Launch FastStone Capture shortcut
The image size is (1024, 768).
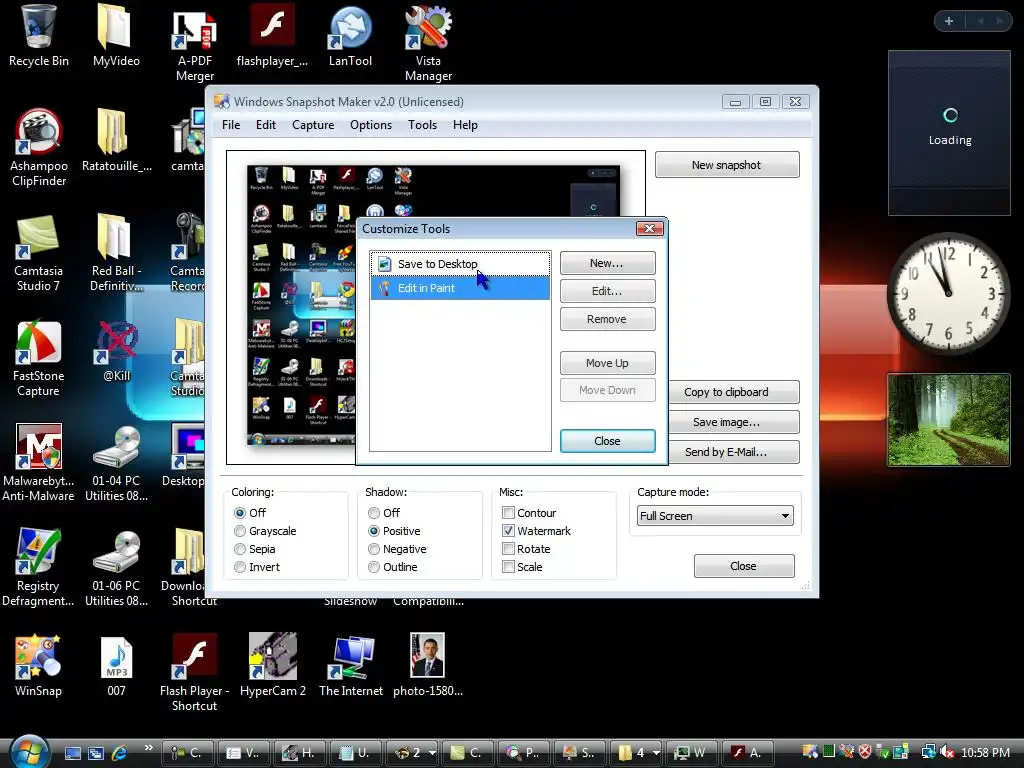[39, 359]
